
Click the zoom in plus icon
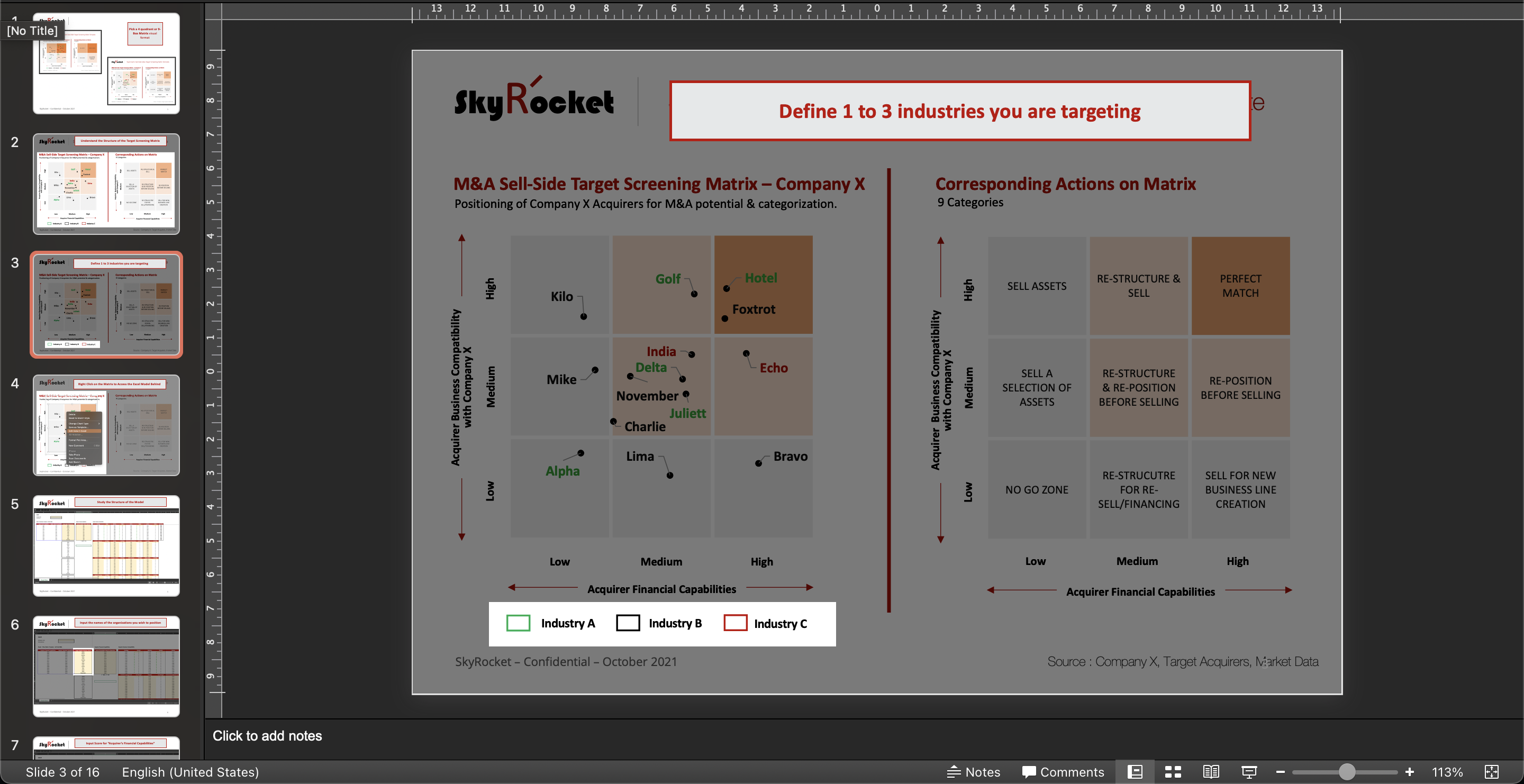tap(1410, 772)
